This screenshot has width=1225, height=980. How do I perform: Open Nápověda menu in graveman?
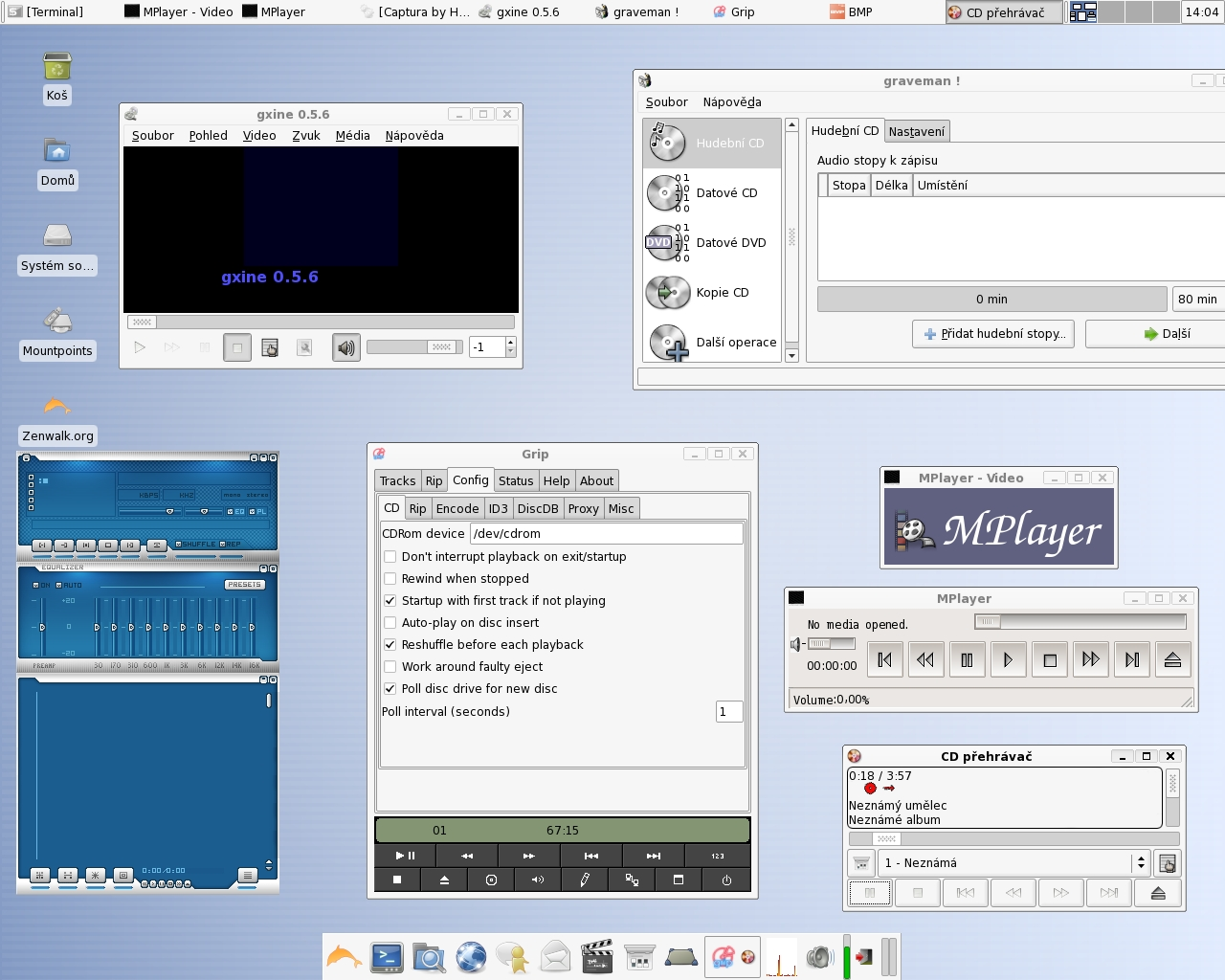(x=732, y=102)
